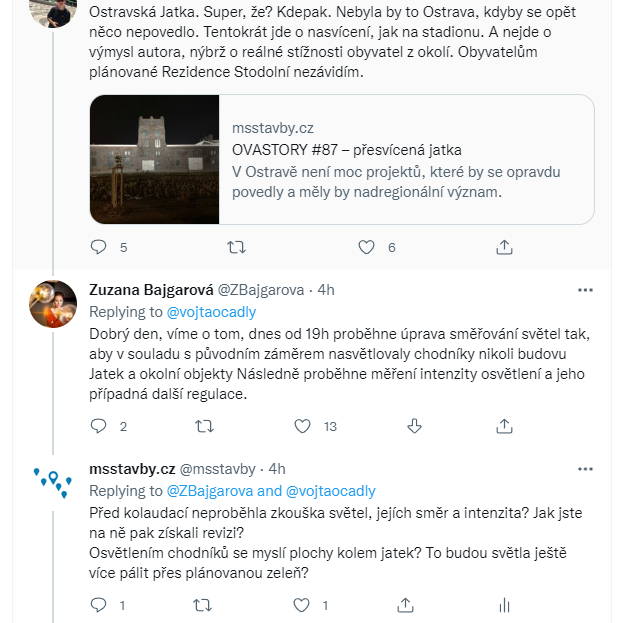Image resolution: width=628 pixels, height=623 pixels.
Task: Open @ZBajgarova mention in msstavby reply
Action: [x=209, y=491]
